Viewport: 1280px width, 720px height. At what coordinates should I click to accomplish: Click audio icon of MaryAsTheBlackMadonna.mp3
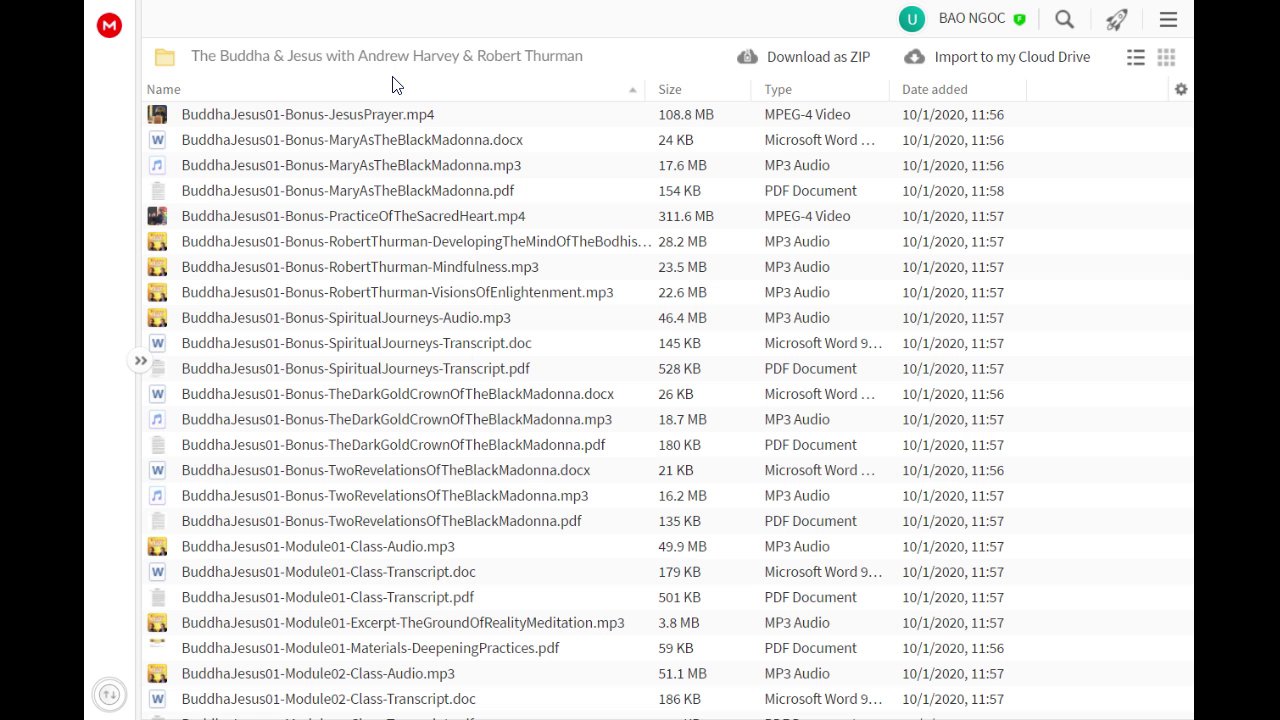point(157,165)
